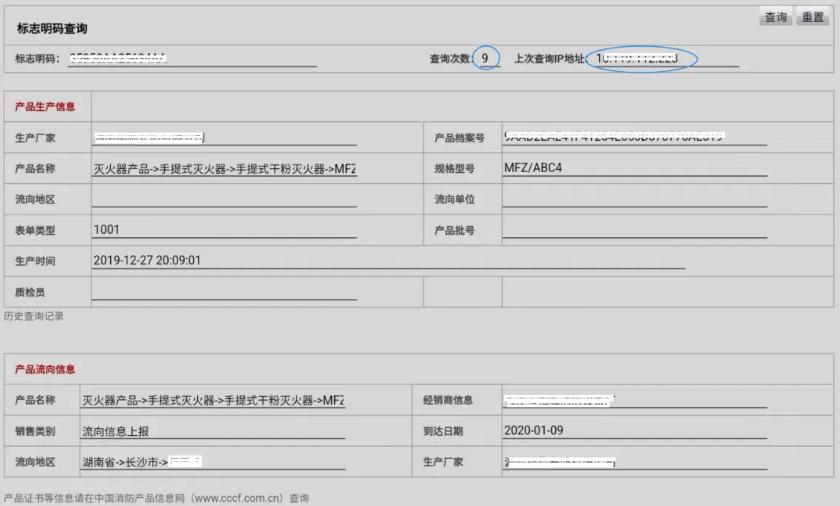The image size is (840, 506).
Task: Select the 查询次数 field showing 9
Action: (x=486, y=59)
